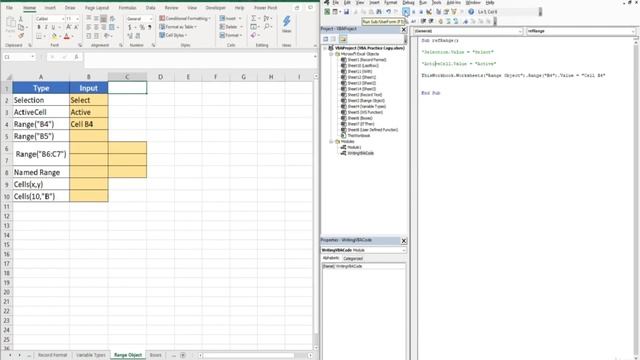
Task: Click the View Microsoft Excel icon in VBA toolbar
Action: pos(327,12)
